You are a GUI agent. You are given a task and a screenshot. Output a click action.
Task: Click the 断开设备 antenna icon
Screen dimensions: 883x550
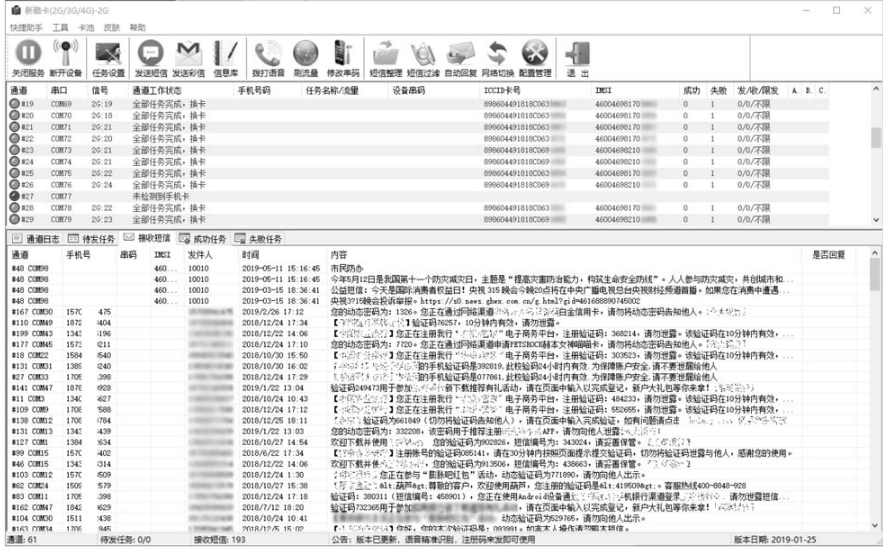click(65, 53)
